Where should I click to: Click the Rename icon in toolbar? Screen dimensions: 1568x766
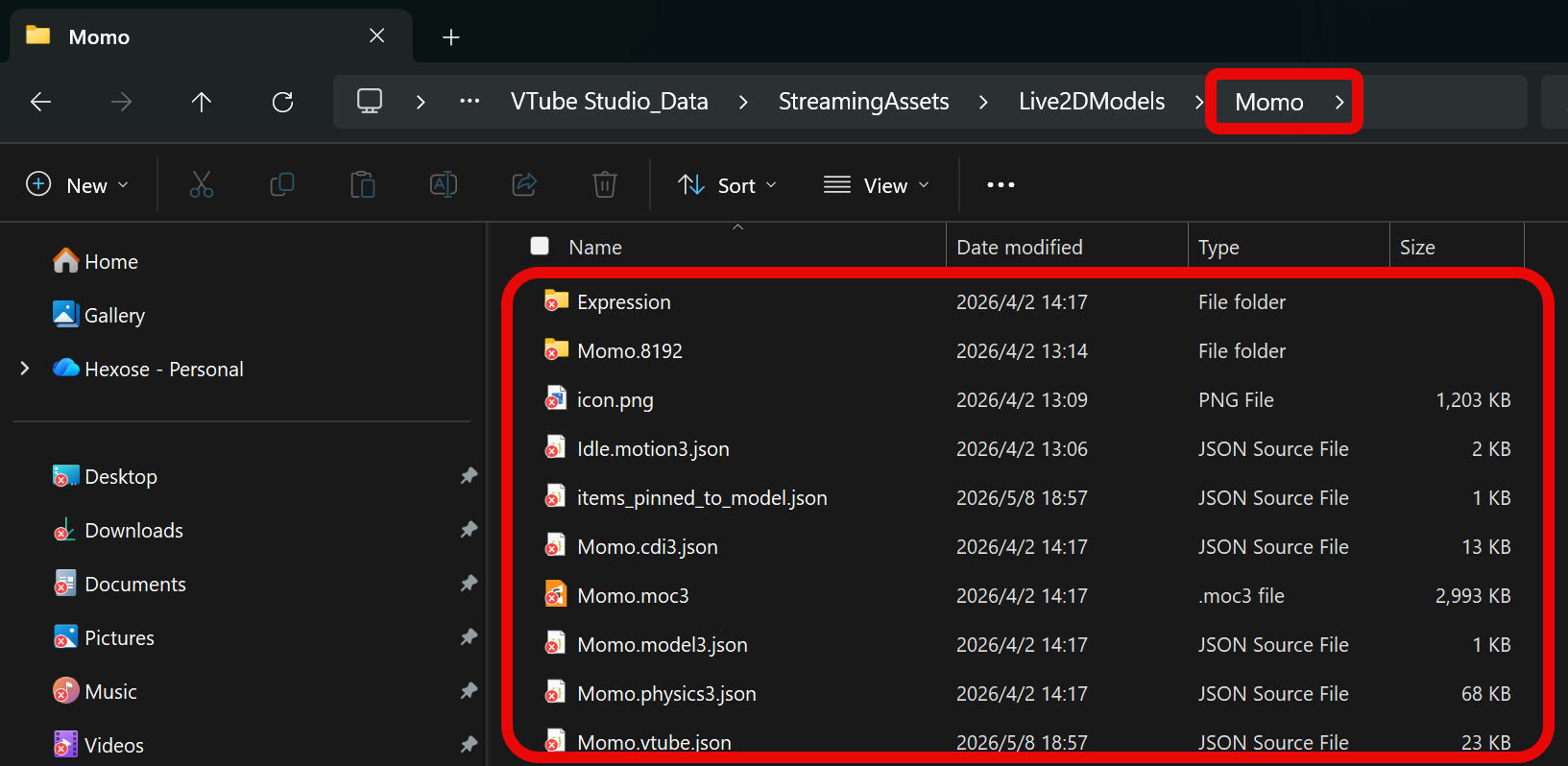(x=444, y=184)
